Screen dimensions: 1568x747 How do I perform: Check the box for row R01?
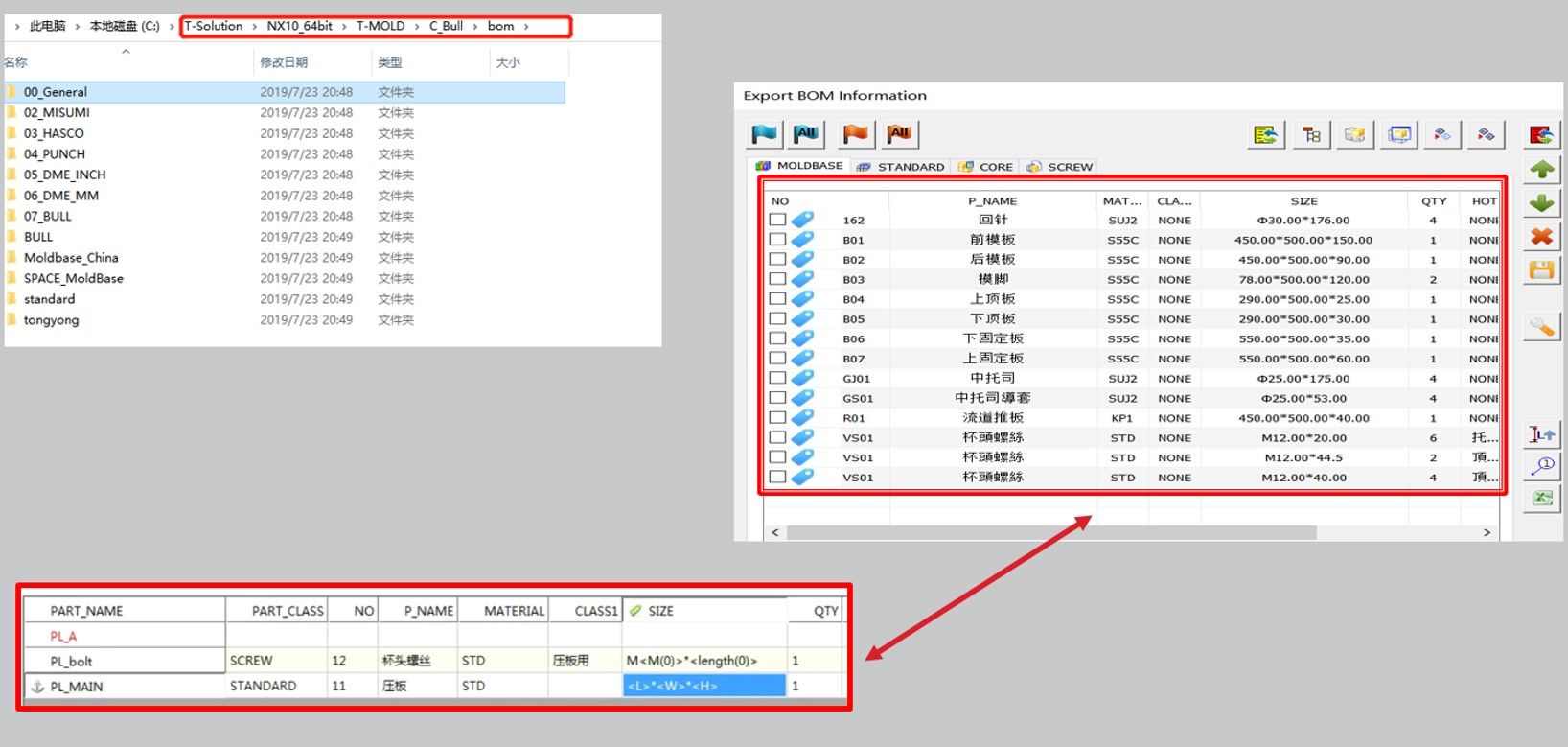click(777, 418)
